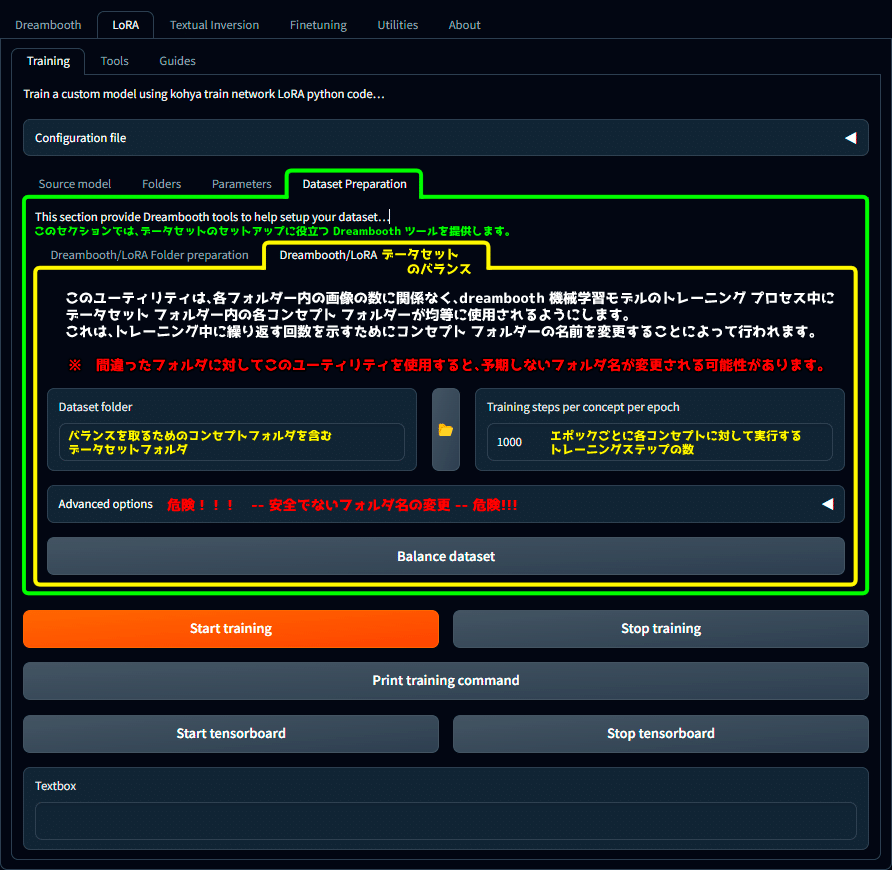This screenshot has width=892, height=870.
Task: Switch to the Tools sub-tab
Action: click(x=114, y=61)
